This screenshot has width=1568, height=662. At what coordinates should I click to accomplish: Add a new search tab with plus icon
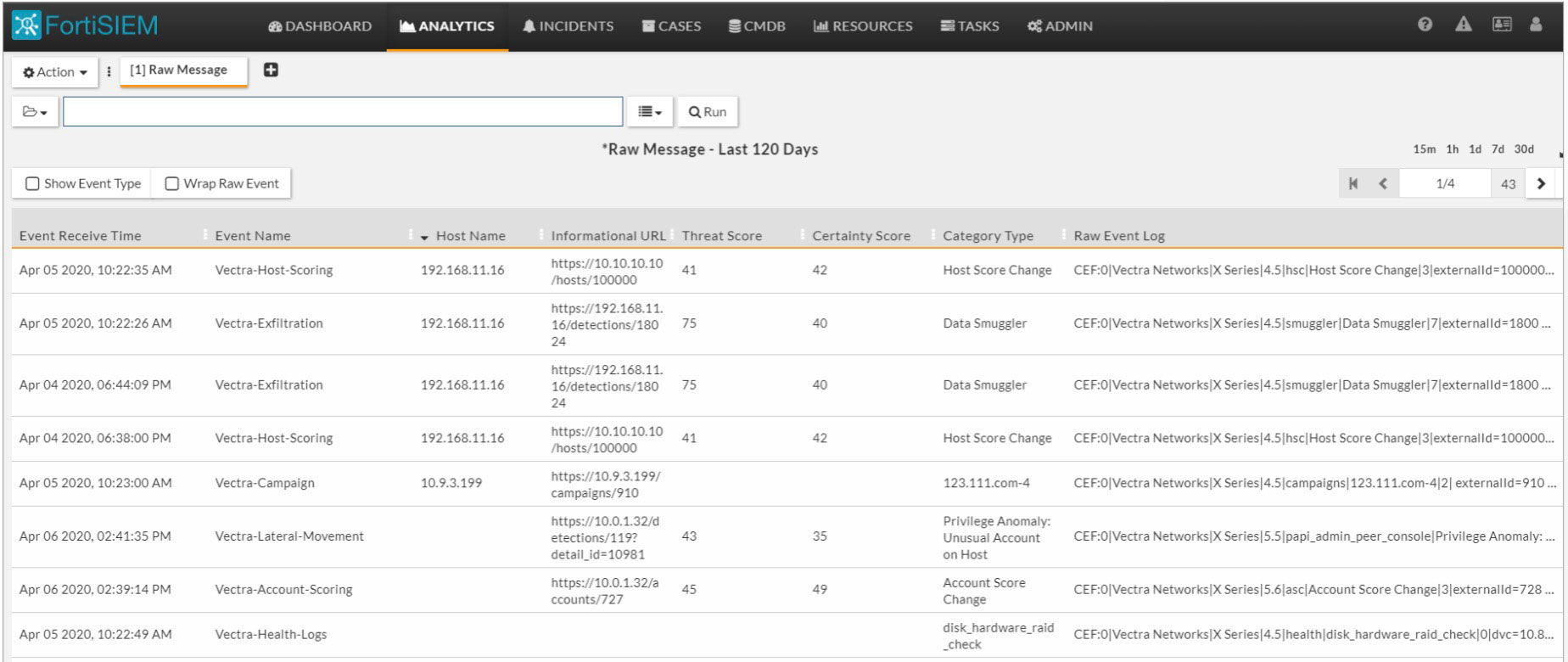[x=271, y=70]
